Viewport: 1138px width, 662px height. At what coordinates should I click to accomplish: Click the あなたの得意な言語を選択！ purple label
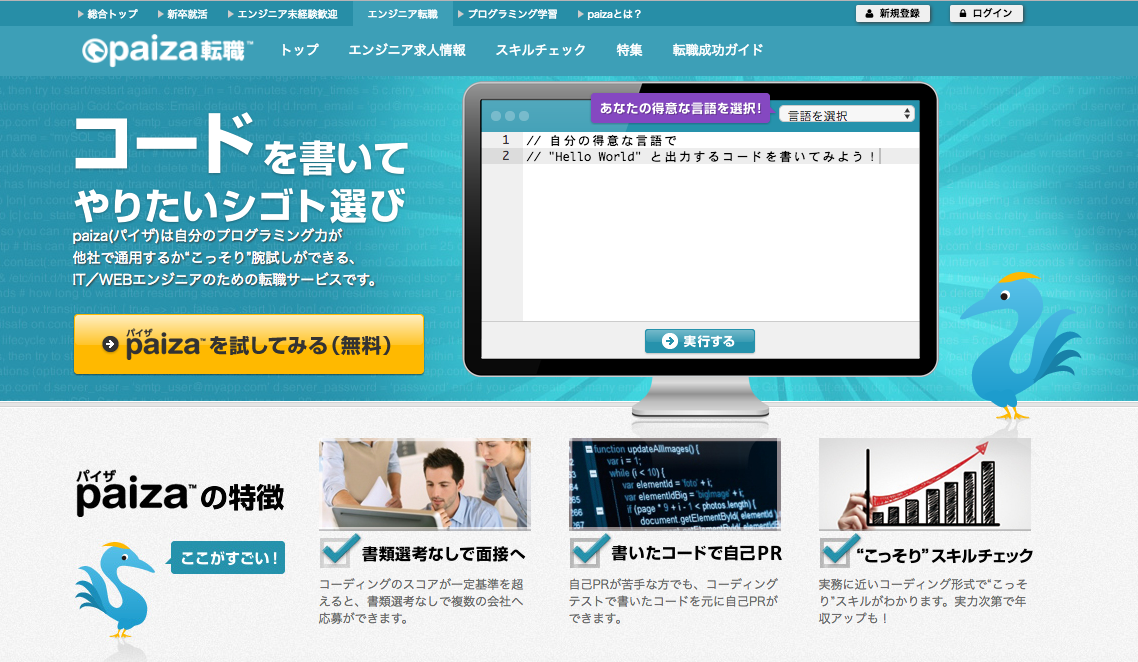coord(680,108)
